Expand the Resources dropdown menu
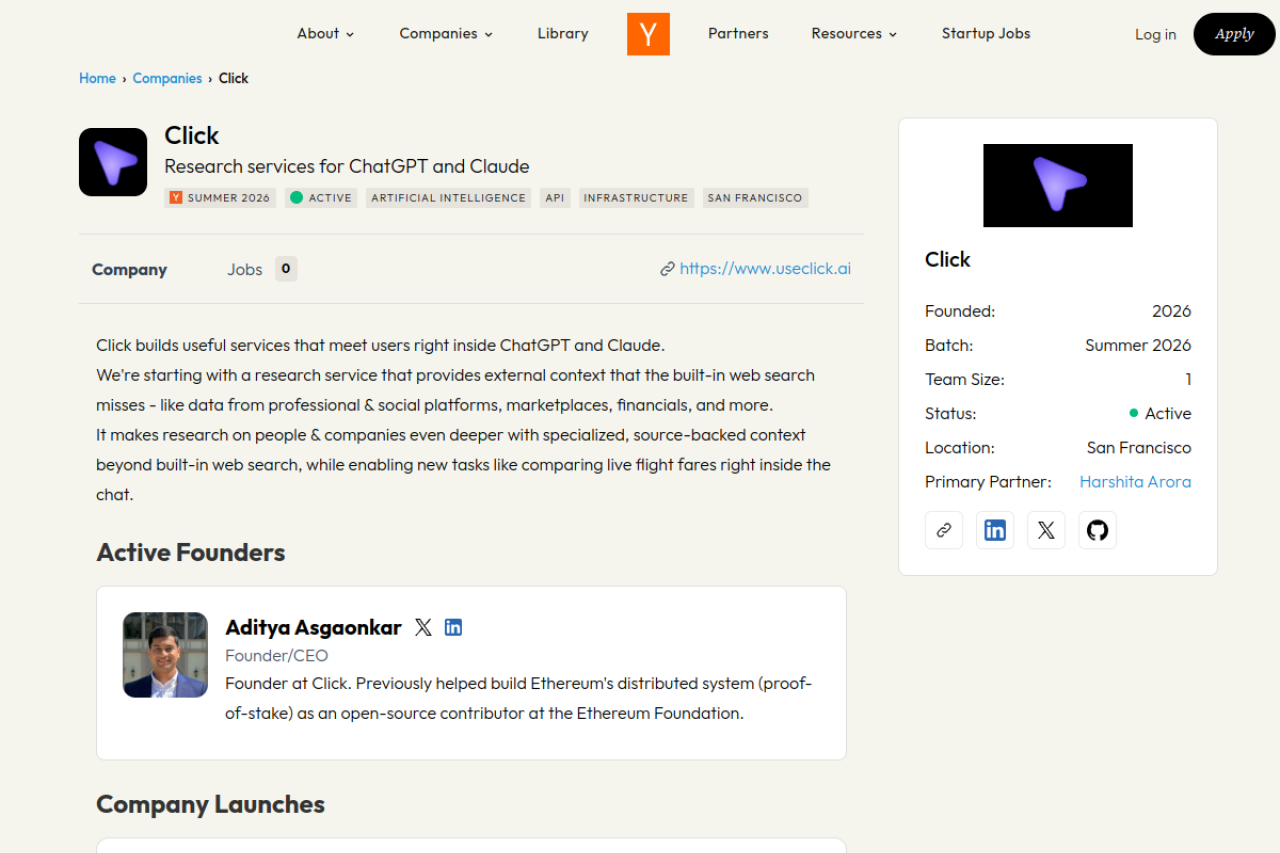The image size is (1280, 853). 855,34
